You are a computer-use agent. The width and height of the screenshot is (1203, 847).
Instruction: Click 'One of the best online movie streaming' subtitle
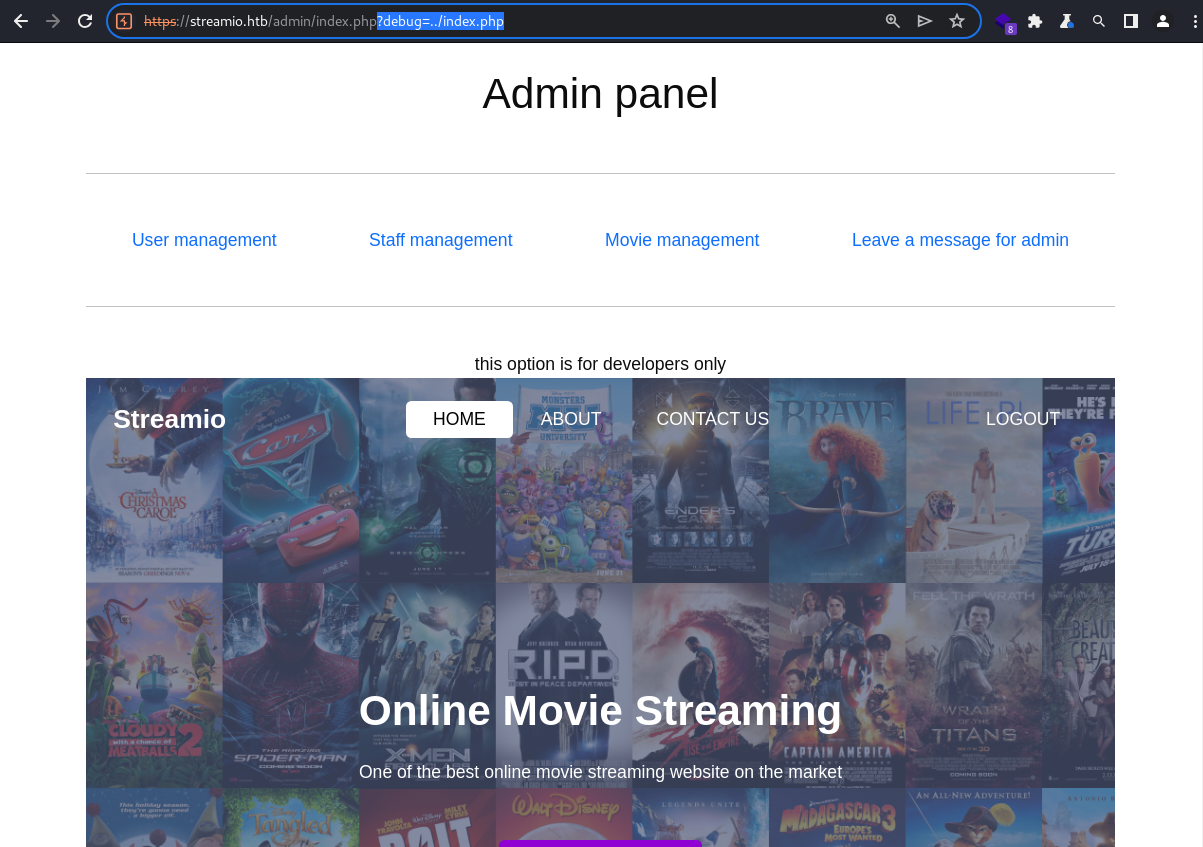pyautogui.click(x=600, y=772)
